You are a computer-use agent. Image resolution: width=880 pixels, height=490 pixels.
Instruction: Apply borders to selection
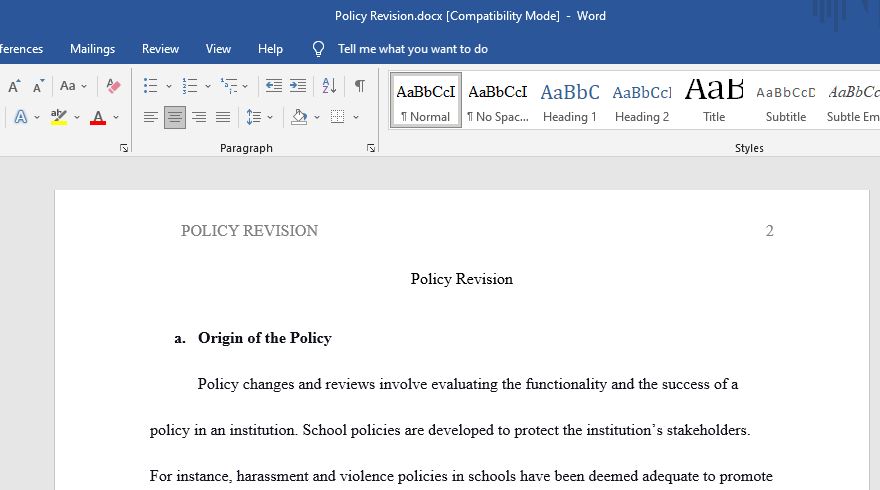(337, 117)
